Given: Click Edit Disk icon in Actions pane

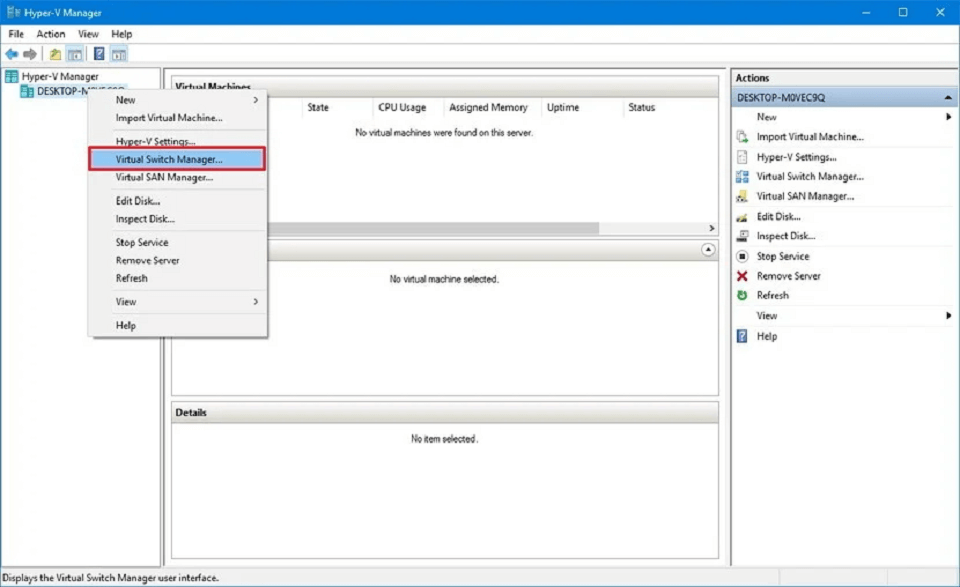Looking at the screenshot, I should 742,217.
